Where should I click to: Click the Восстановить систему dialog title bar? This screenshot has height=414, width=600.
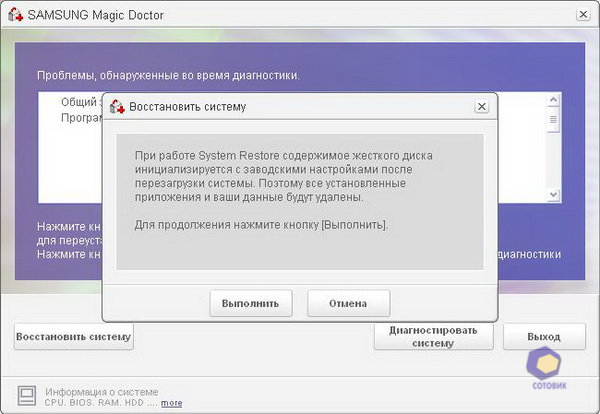(x=300, y=105)
